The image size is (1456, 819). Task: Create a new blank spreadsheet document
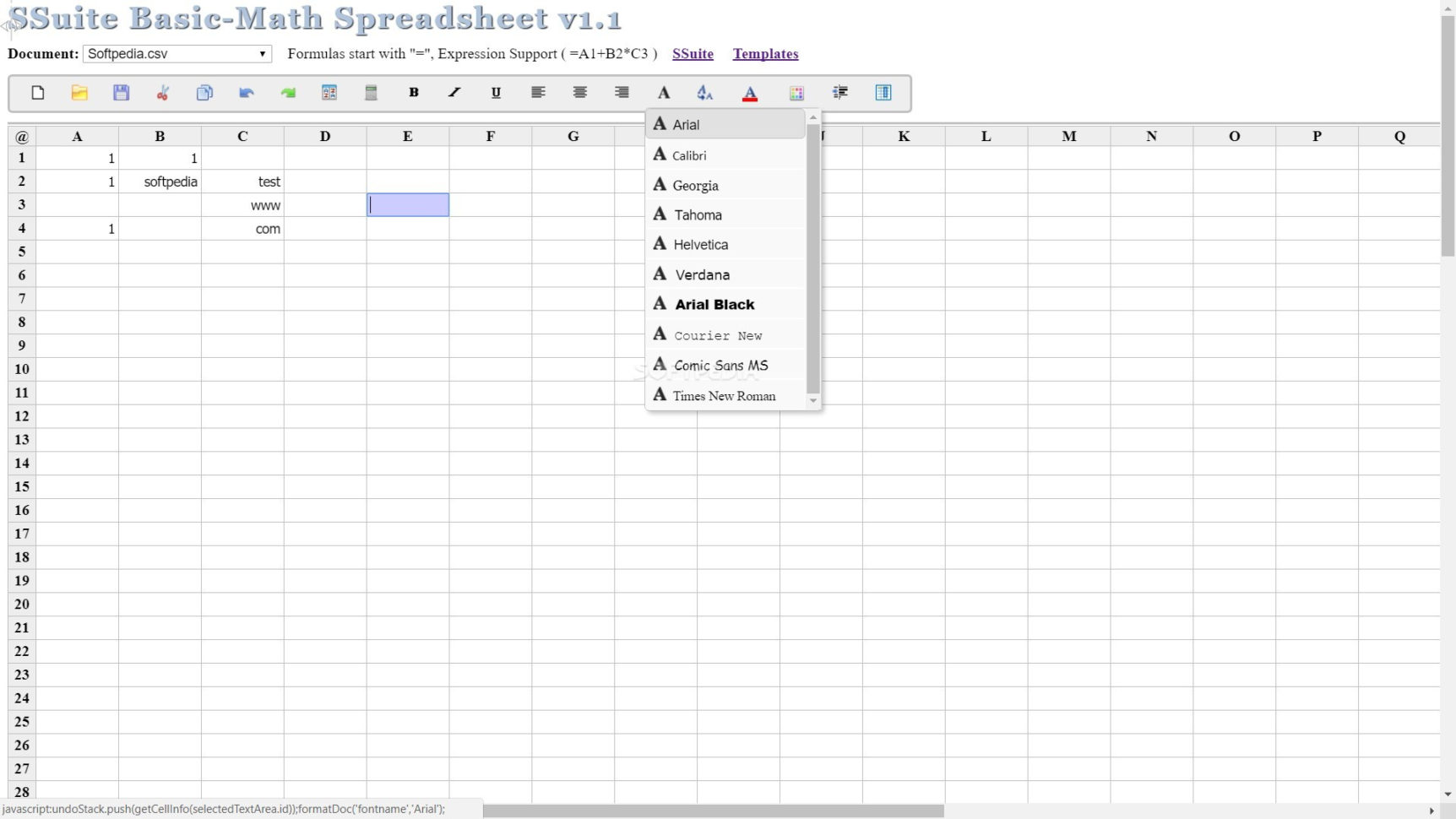tap(37, 93)
